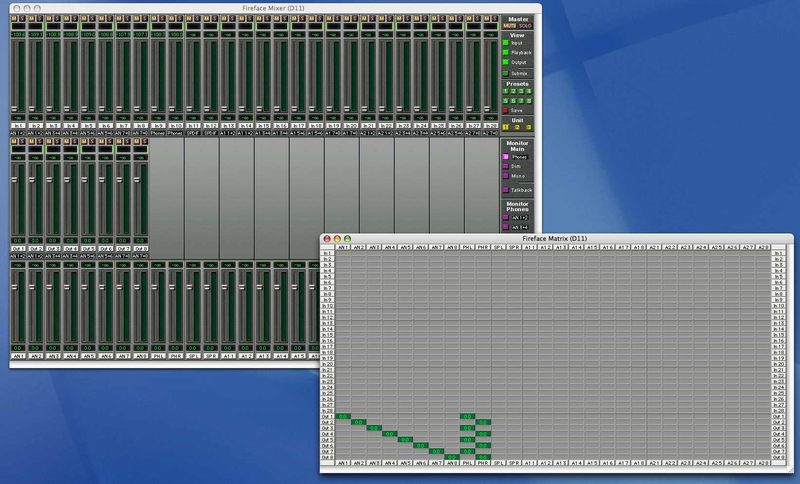This screenshot has height=484, width=800.
Task: Load Preset 7
Action: (521, 100)
